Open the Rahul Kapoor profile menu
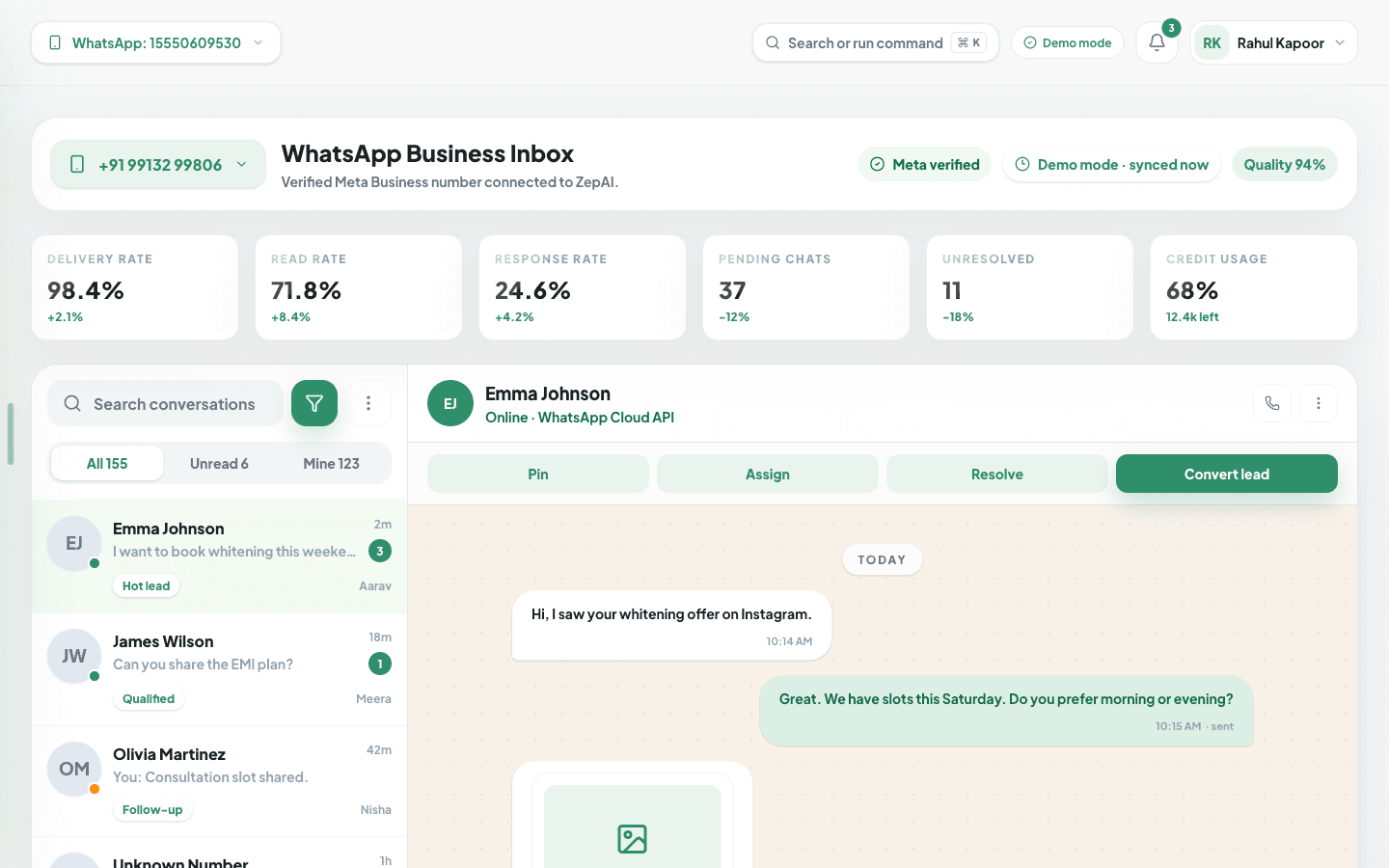1389x868 pixels. coord(1273,42)
